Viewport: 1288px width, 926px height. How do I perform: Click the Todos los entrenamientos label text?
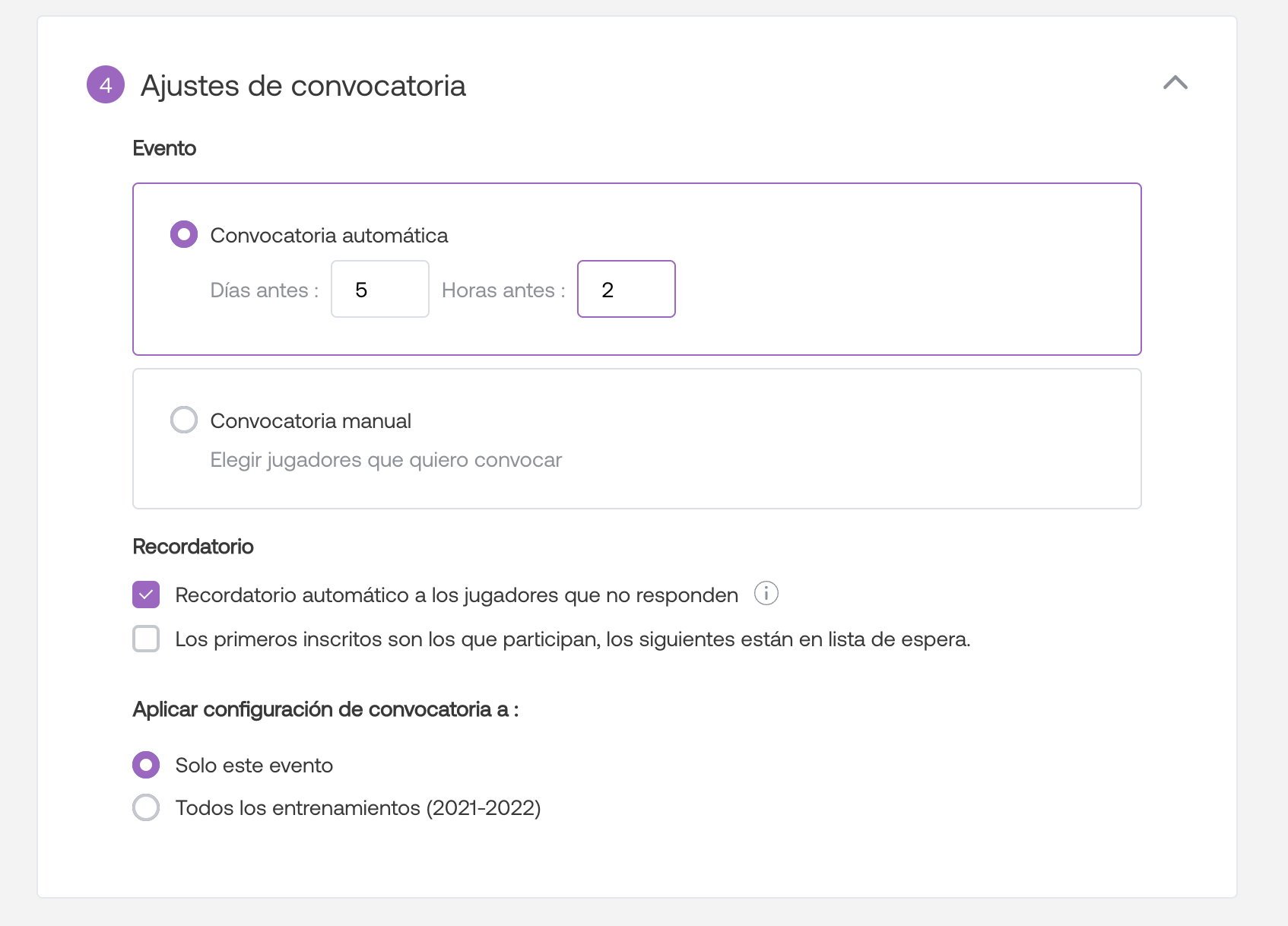358,808
